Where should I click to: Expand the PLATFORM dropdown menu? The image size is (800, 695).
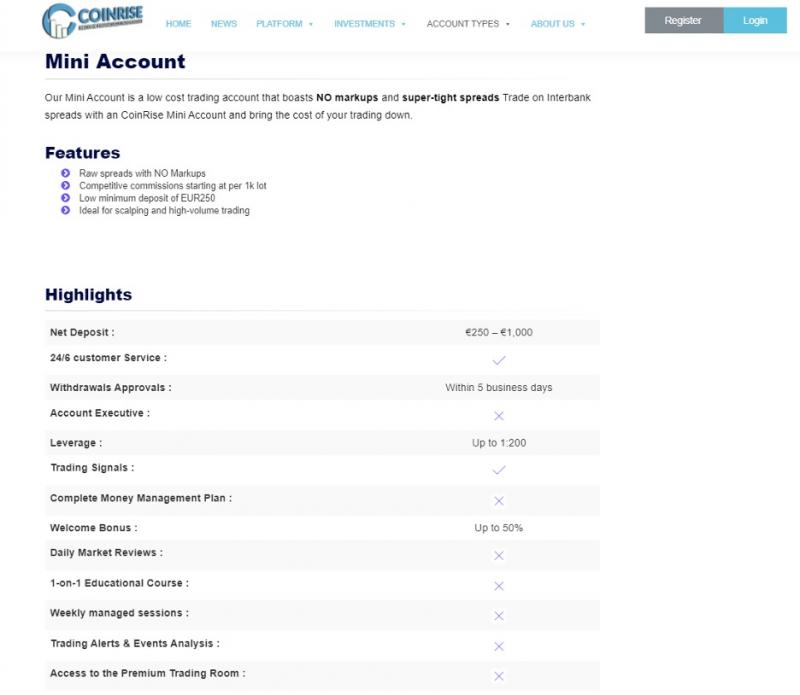pyautogui.click(x=284, y=24)
